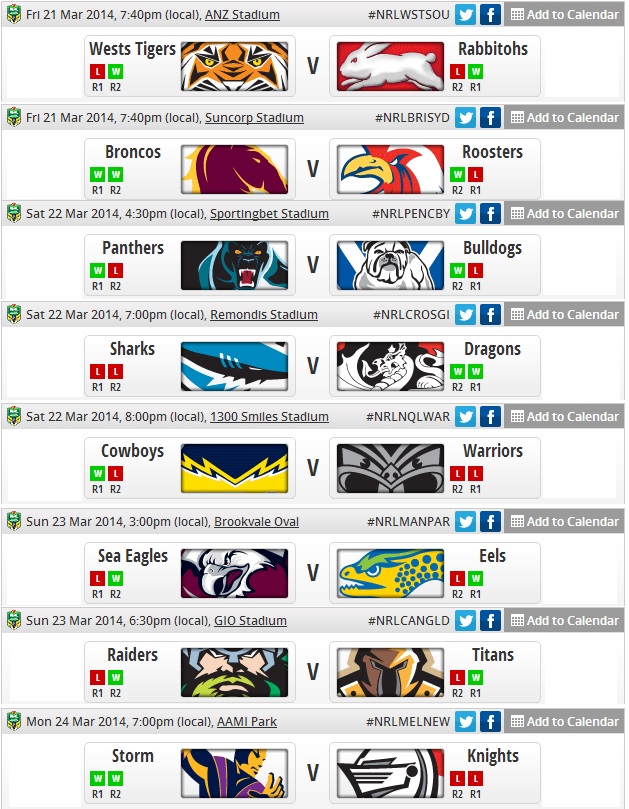Screen dimensions: 629x809
Task: Open the Rabbitohs team logo
Action: [391, 66]
